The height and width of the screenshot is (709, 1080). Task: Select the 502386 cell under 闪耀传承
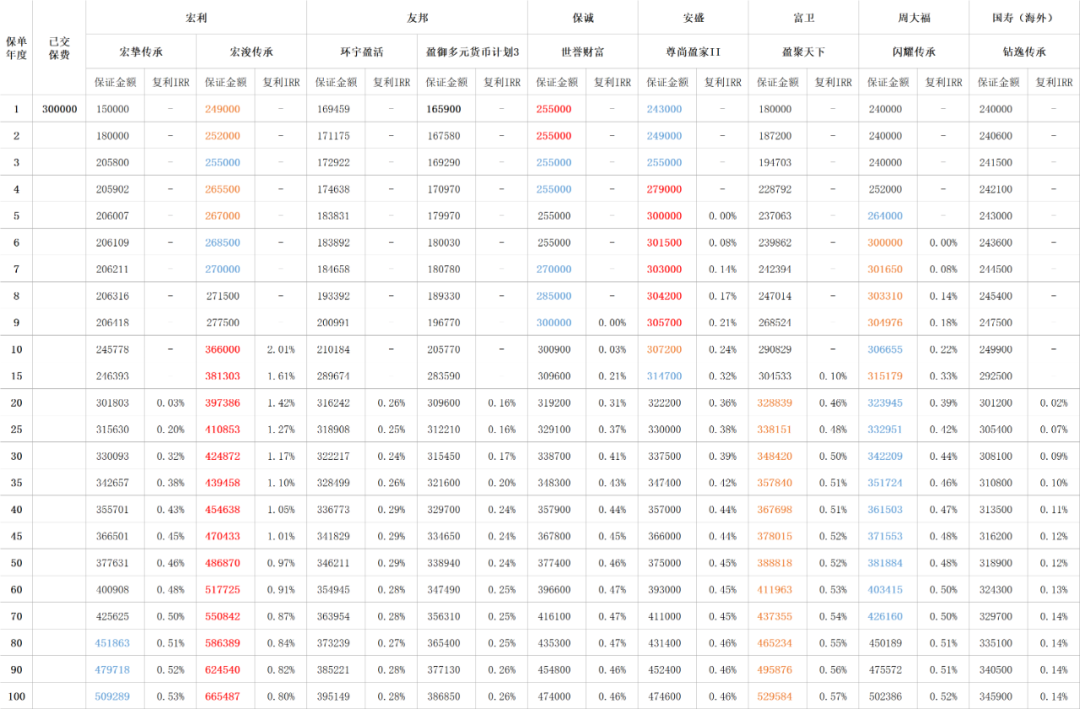(x=885, y=696)
